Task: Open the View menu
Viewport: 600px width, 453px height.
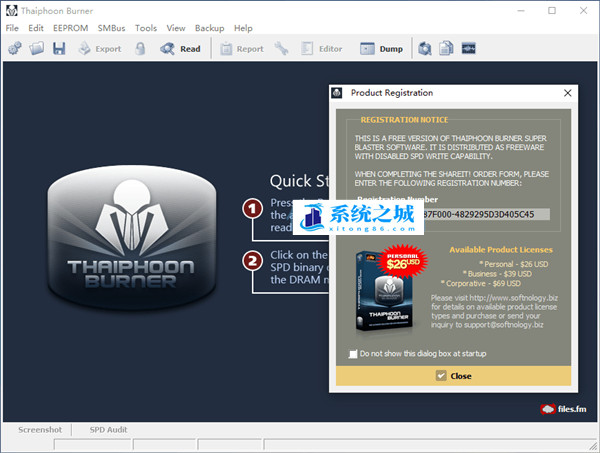Action: point(176,28)
